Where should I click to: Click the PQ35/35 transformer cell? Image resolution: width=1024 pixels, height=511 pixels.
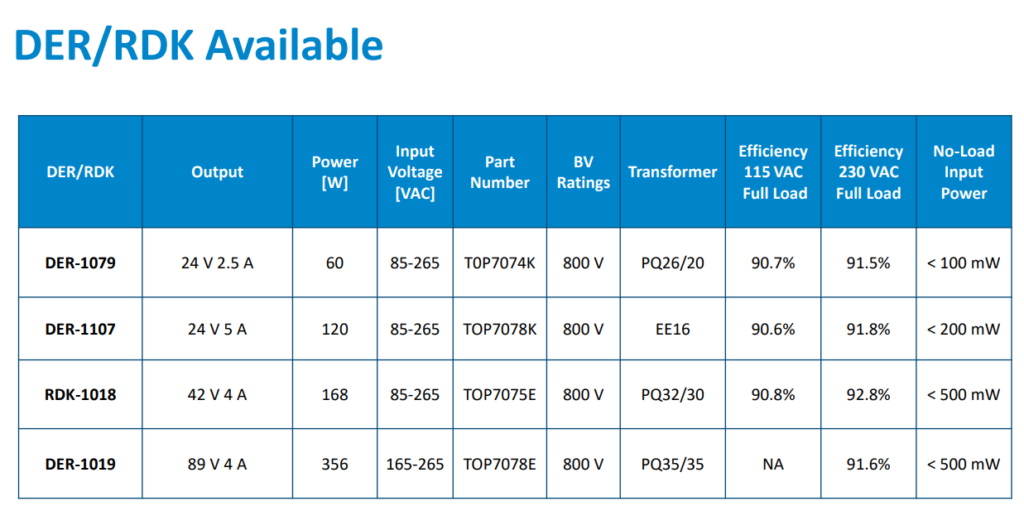(x=672, y=464)
